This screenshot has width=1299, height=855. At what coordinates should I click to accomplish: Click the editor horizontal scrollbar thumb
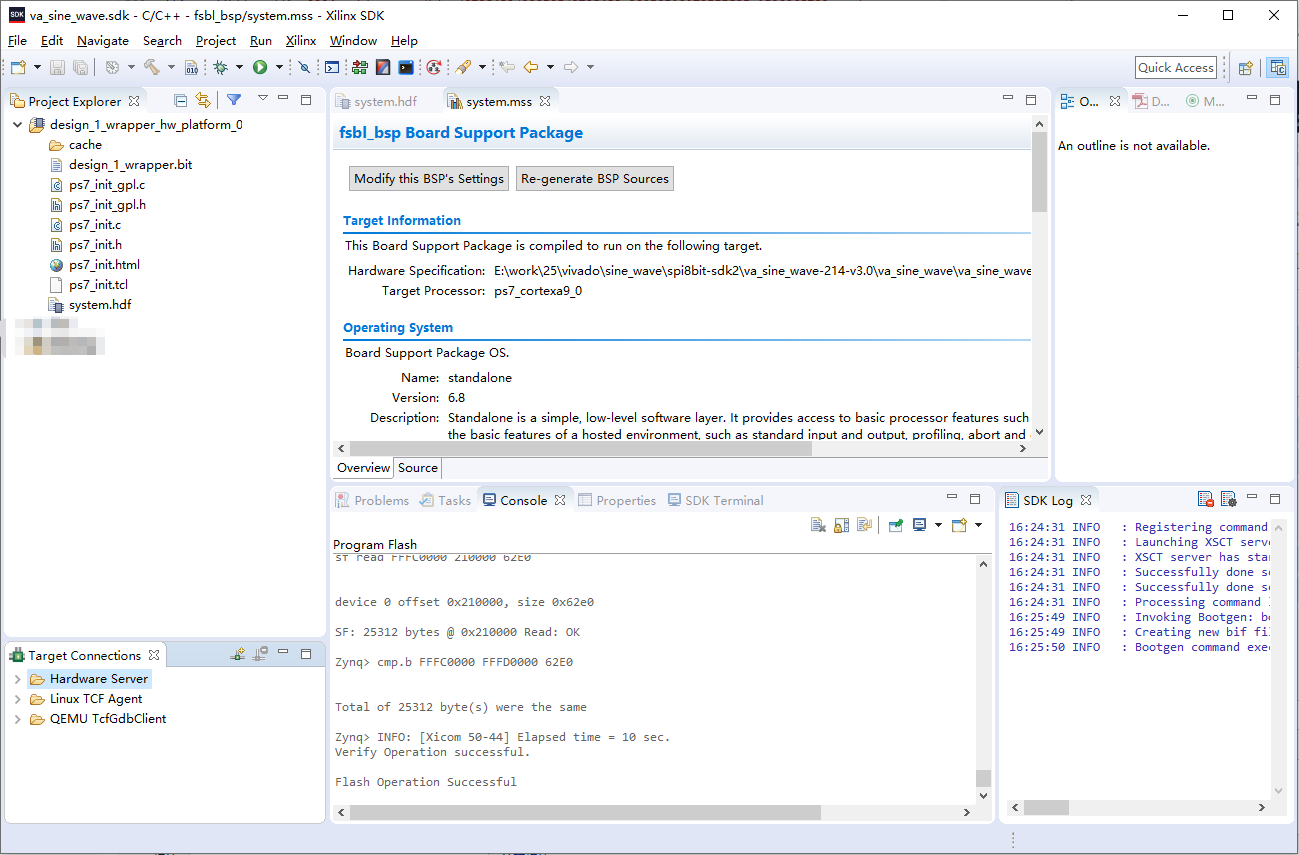[x=580, y=449]
